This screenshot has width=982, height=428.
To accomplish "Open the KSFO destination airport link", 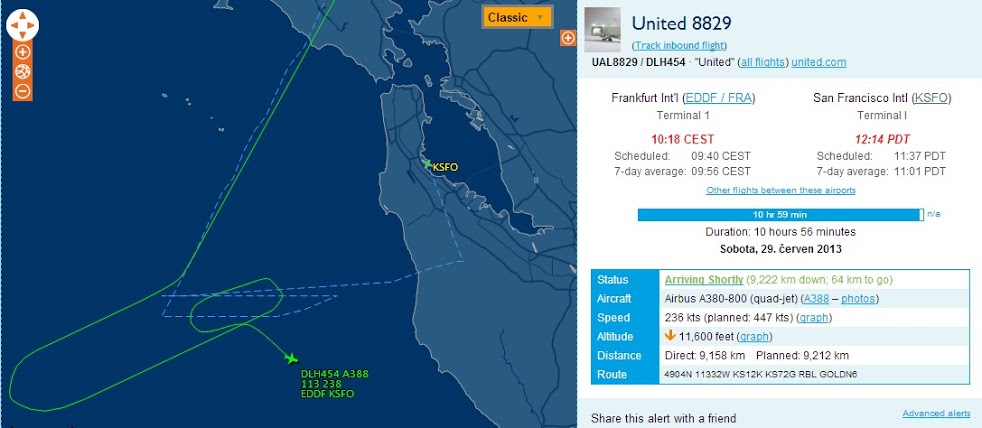I will (932, 98).
